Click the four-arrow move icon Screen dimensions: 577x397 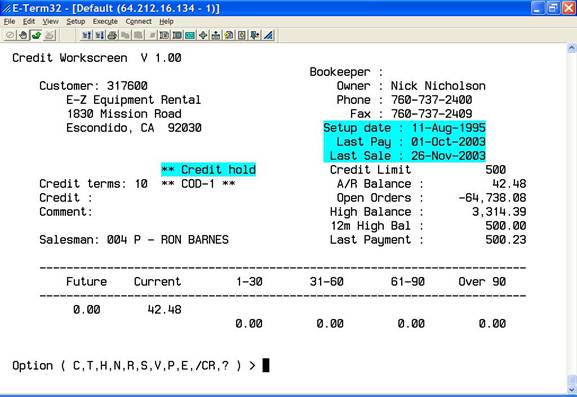click(203, 35)
